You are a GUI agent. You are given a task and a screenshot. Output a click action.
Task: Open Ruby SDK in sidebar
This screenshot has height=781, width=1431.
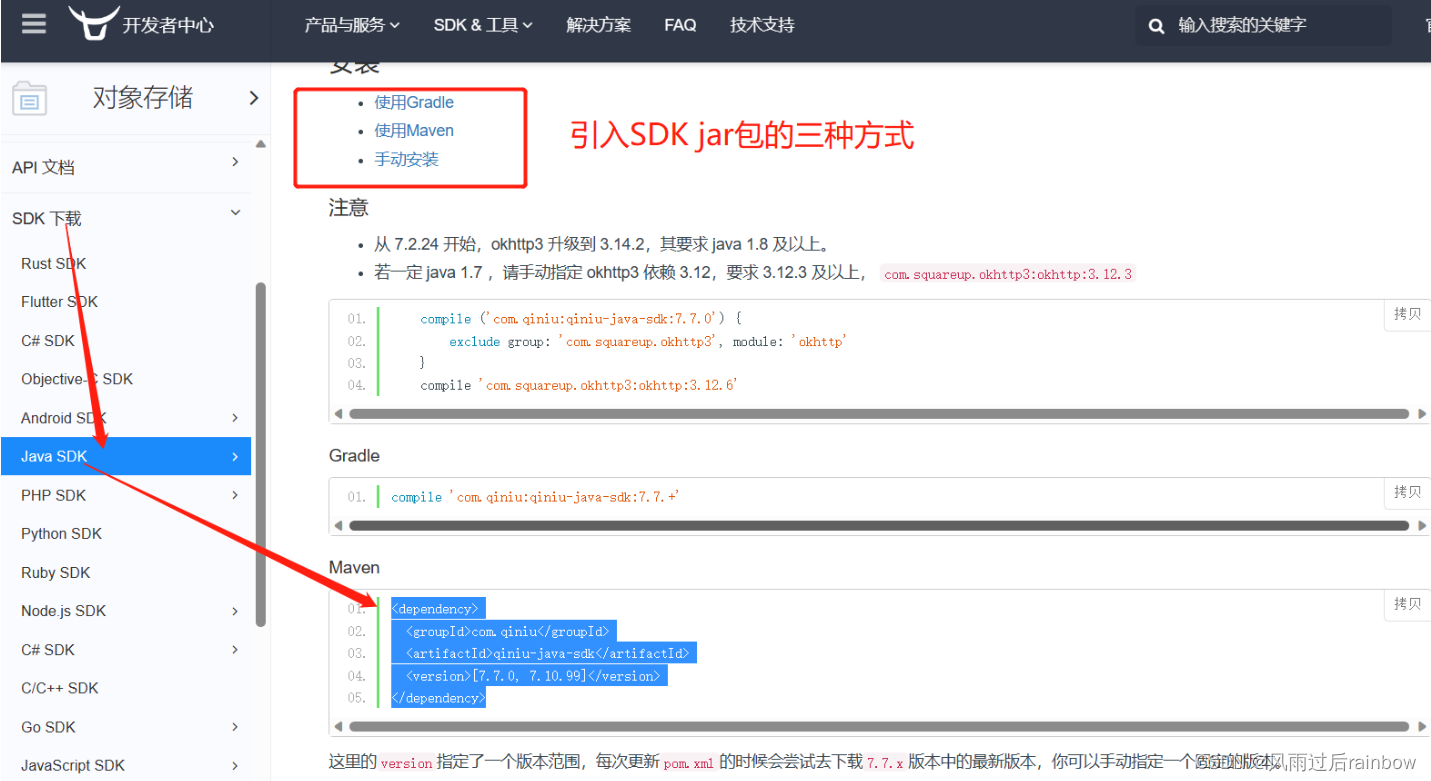56,573
